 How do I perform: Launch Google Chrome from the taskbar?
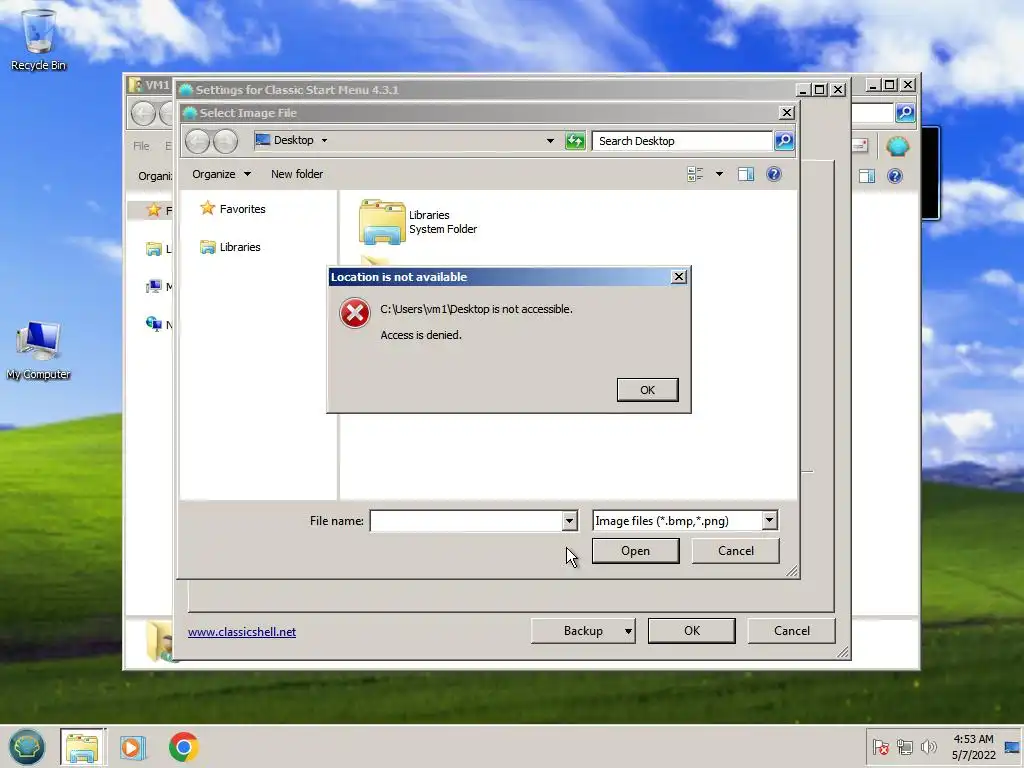click(184, 747)
